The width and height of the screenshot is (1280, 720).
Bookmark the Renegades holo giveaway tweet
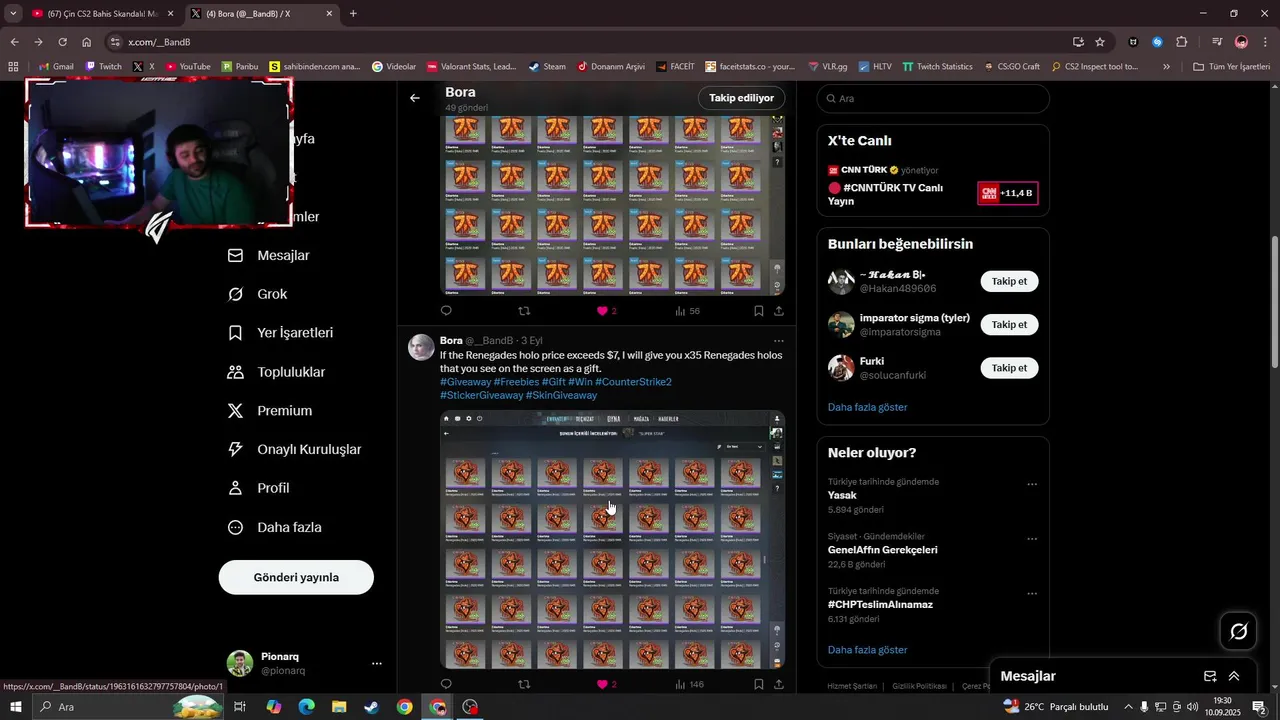tap(758, 684)
